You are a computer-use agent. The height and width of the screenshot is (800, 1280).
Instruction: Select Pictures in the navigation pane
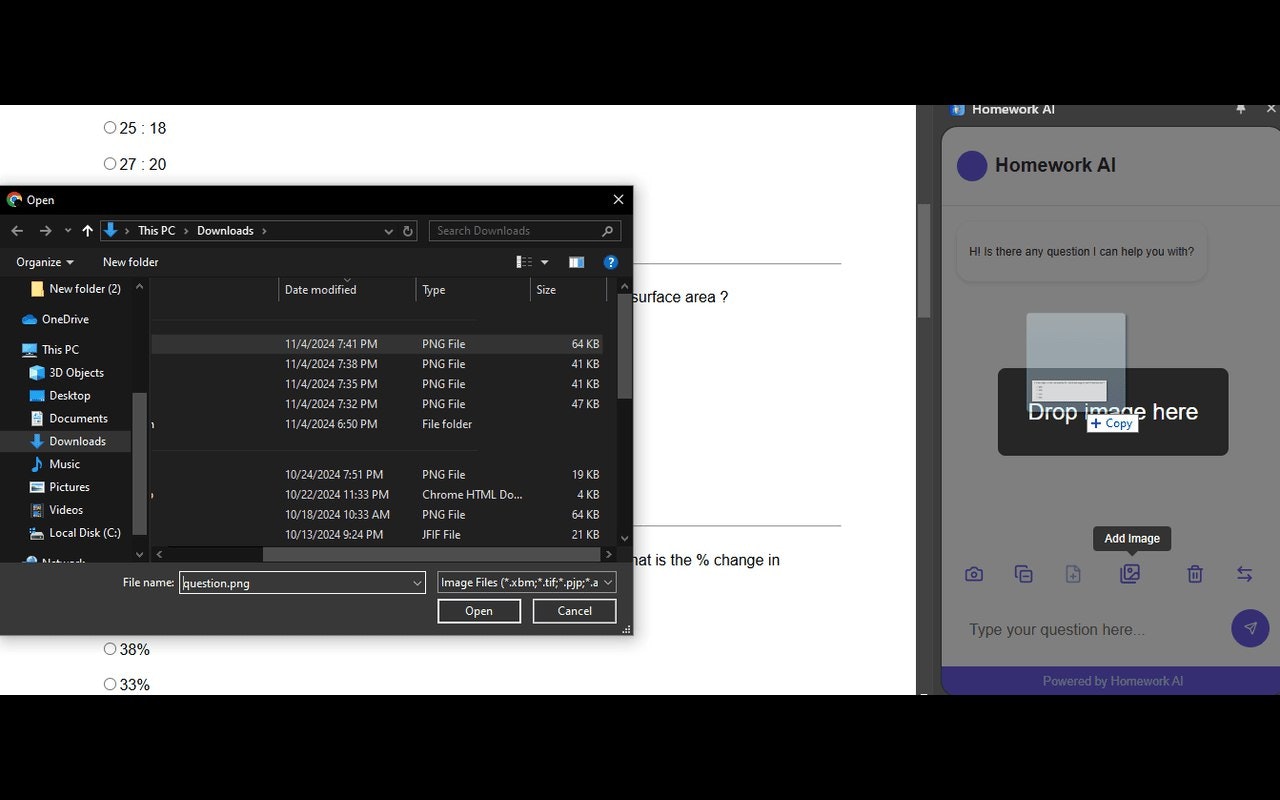(69, 487)
